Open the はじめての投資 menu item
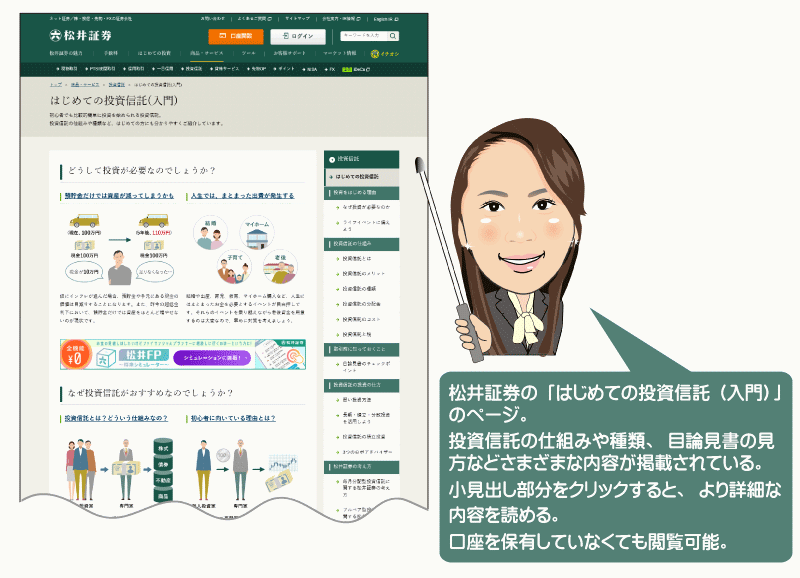 (154, 53)
